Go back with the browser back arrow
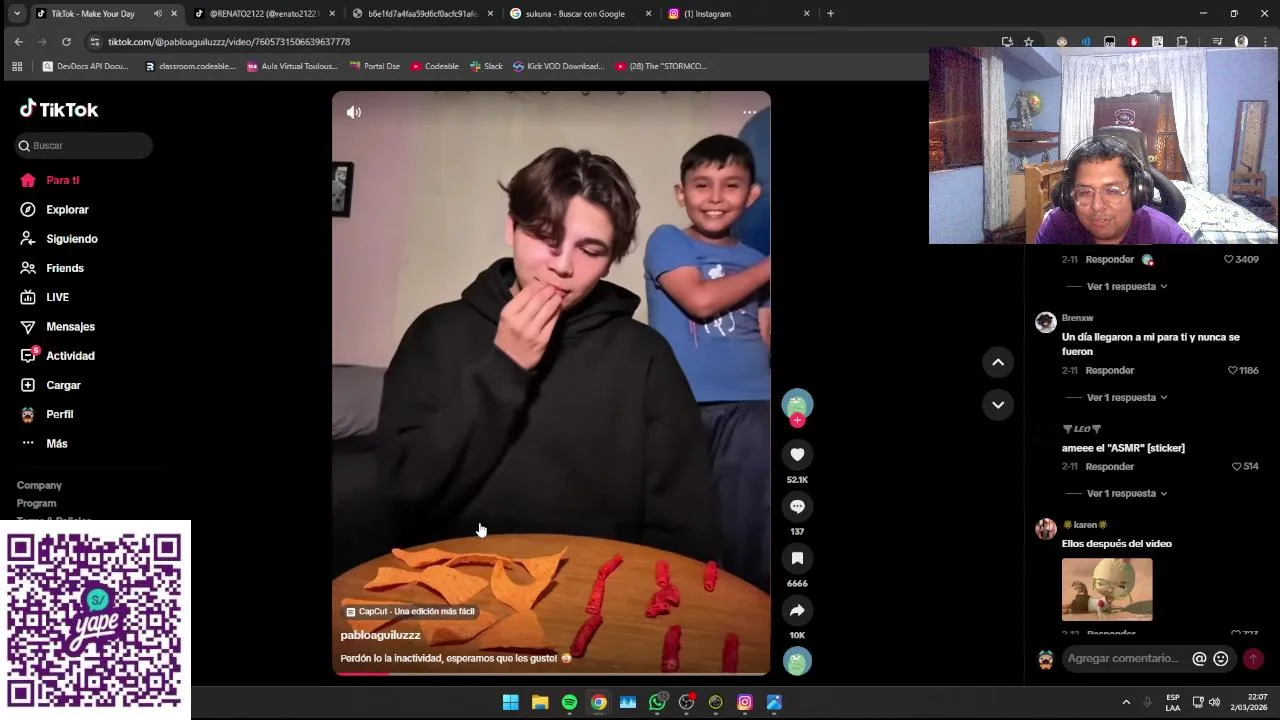This screenshot has width=1280, height=720. tap(18, 42)
